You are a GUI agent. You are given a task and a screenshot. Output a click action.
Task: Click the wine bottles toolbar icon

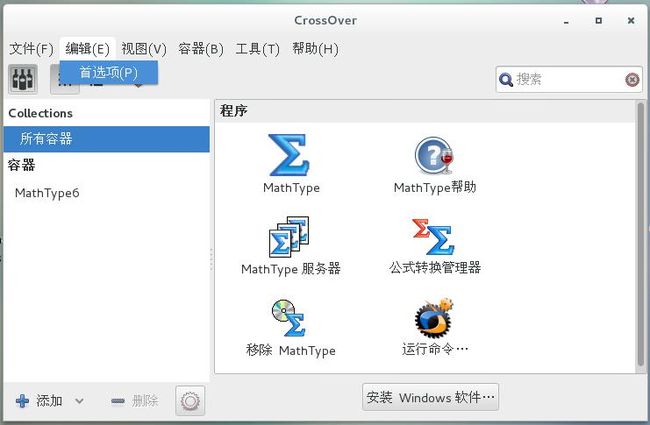(x=23, y=79)
